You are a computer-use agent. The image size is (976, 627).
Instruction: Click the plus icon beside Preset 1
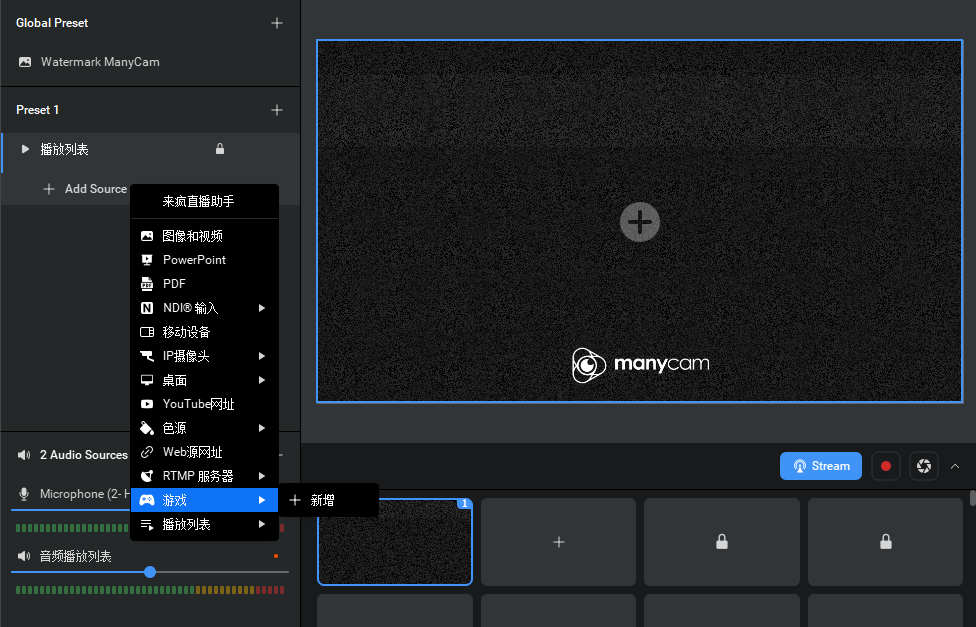click(x=277, y=110)
